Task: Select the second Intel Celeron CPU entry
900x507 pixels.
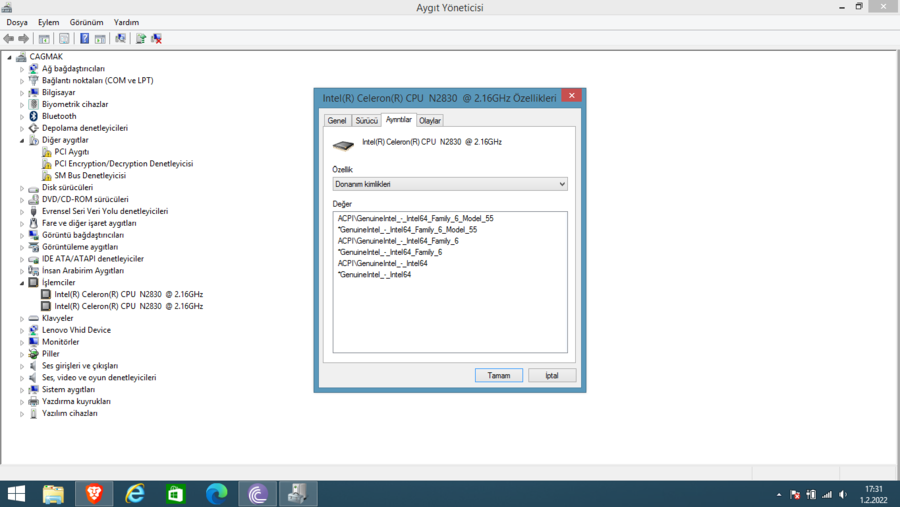Action: click(129, 306)
